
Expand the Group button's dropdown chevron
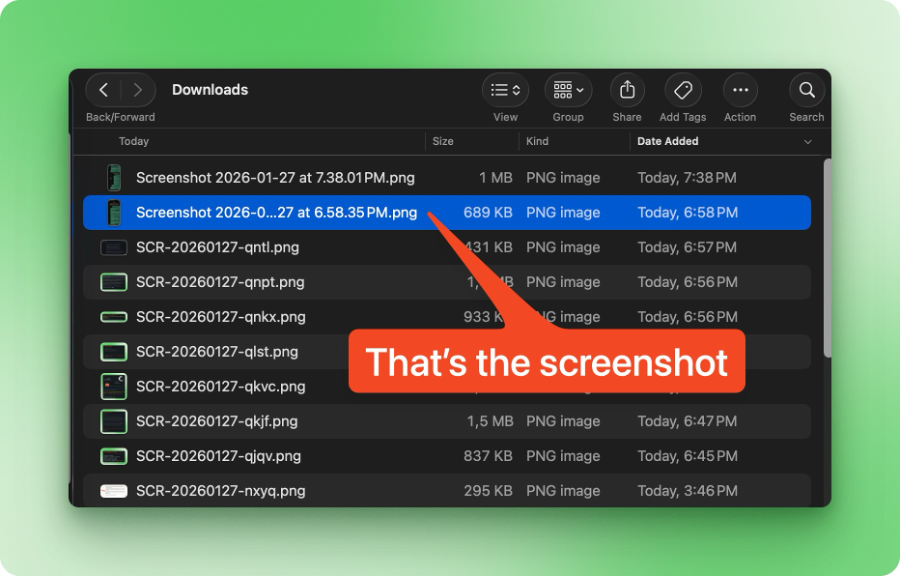[581, 89]
